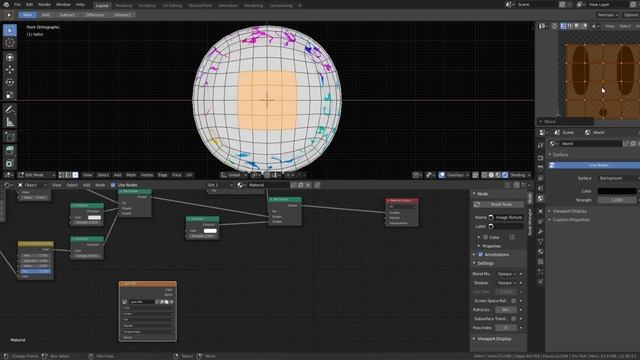Image resolution: width=640 pixels, height=360 pixels.
Task: Toggle Screen Space Refraction checkbox
Action: 513,301
